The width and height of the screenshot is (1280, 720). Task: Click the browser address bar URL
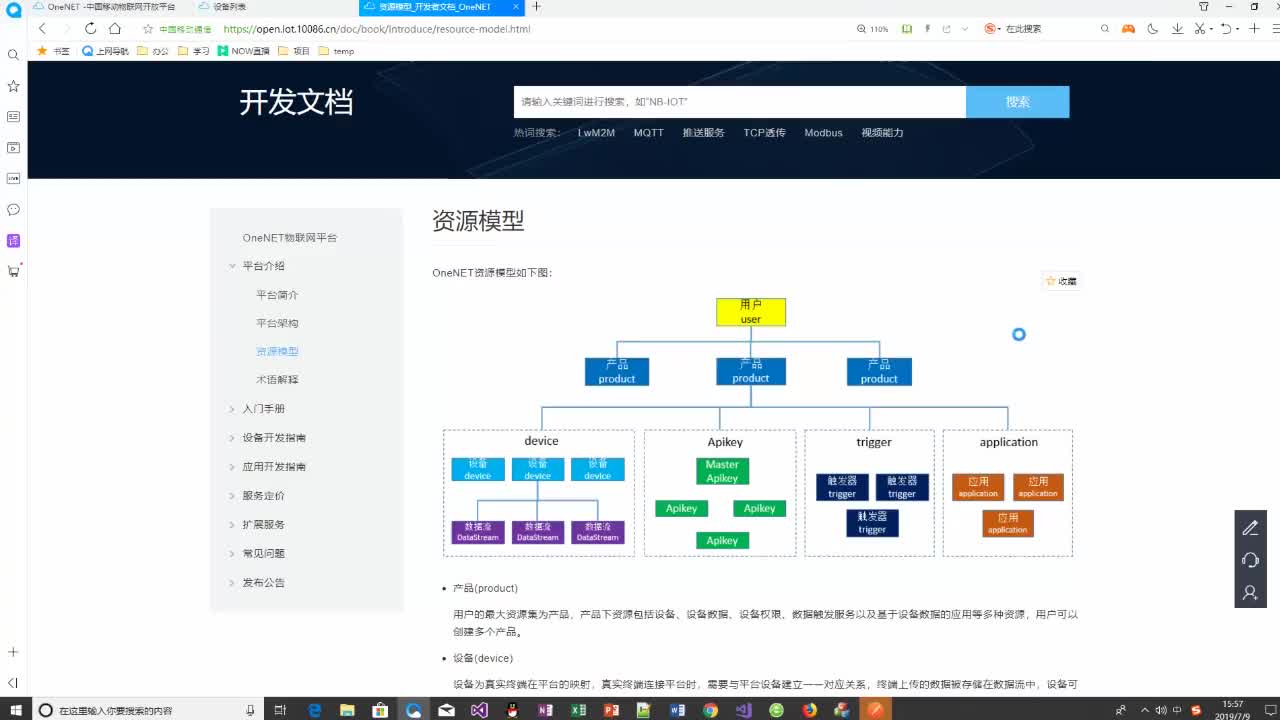[377, 29]
